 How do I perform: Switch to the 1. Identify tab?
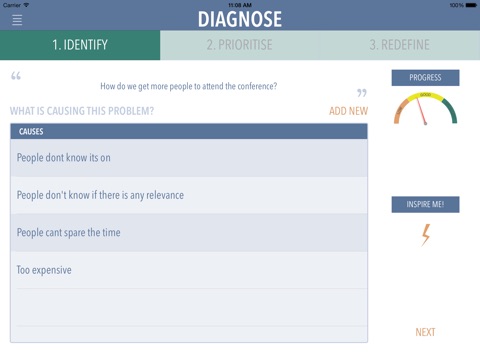pos(80,45)
